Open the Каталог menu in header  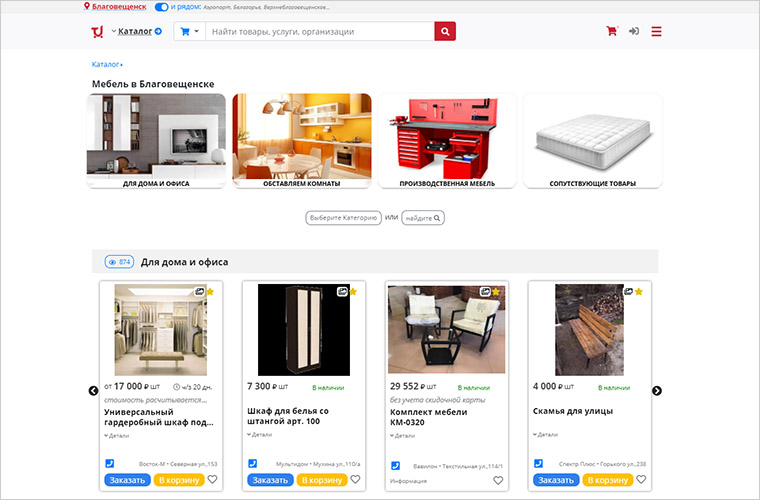point(139,31)
